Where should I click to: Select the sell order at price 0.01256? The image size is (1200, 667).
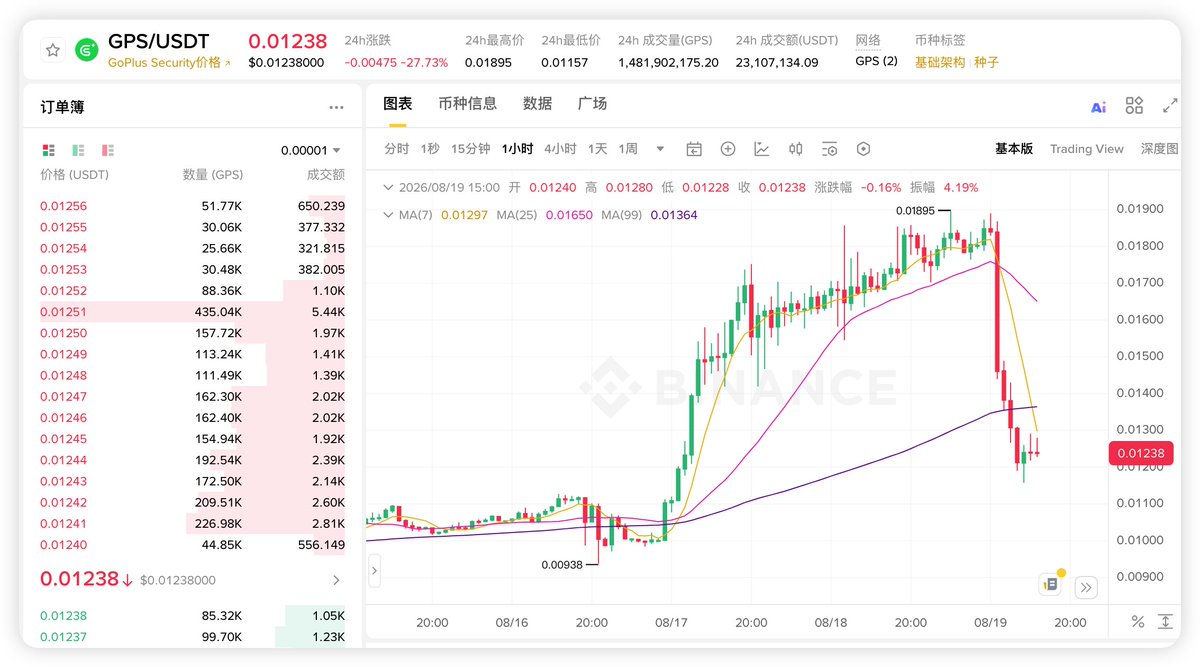pyautogui.click(x=192, y=206)
